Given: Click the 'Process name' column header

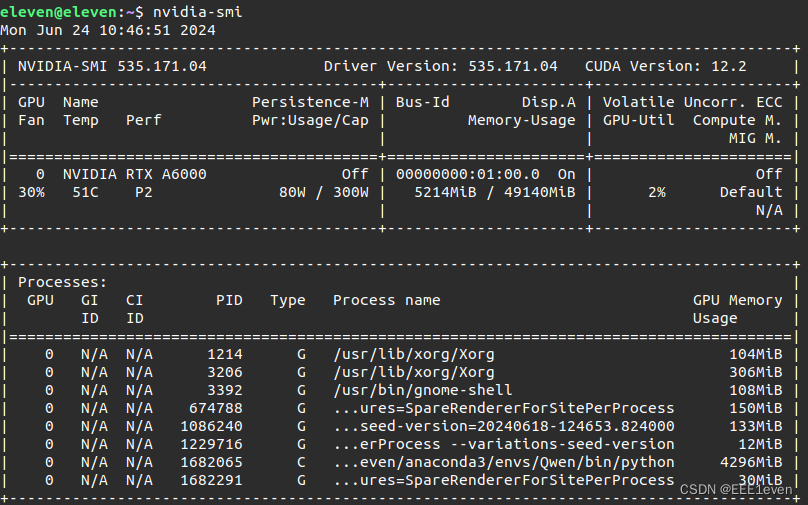Looking at the screenshot, I should (386, 300).
